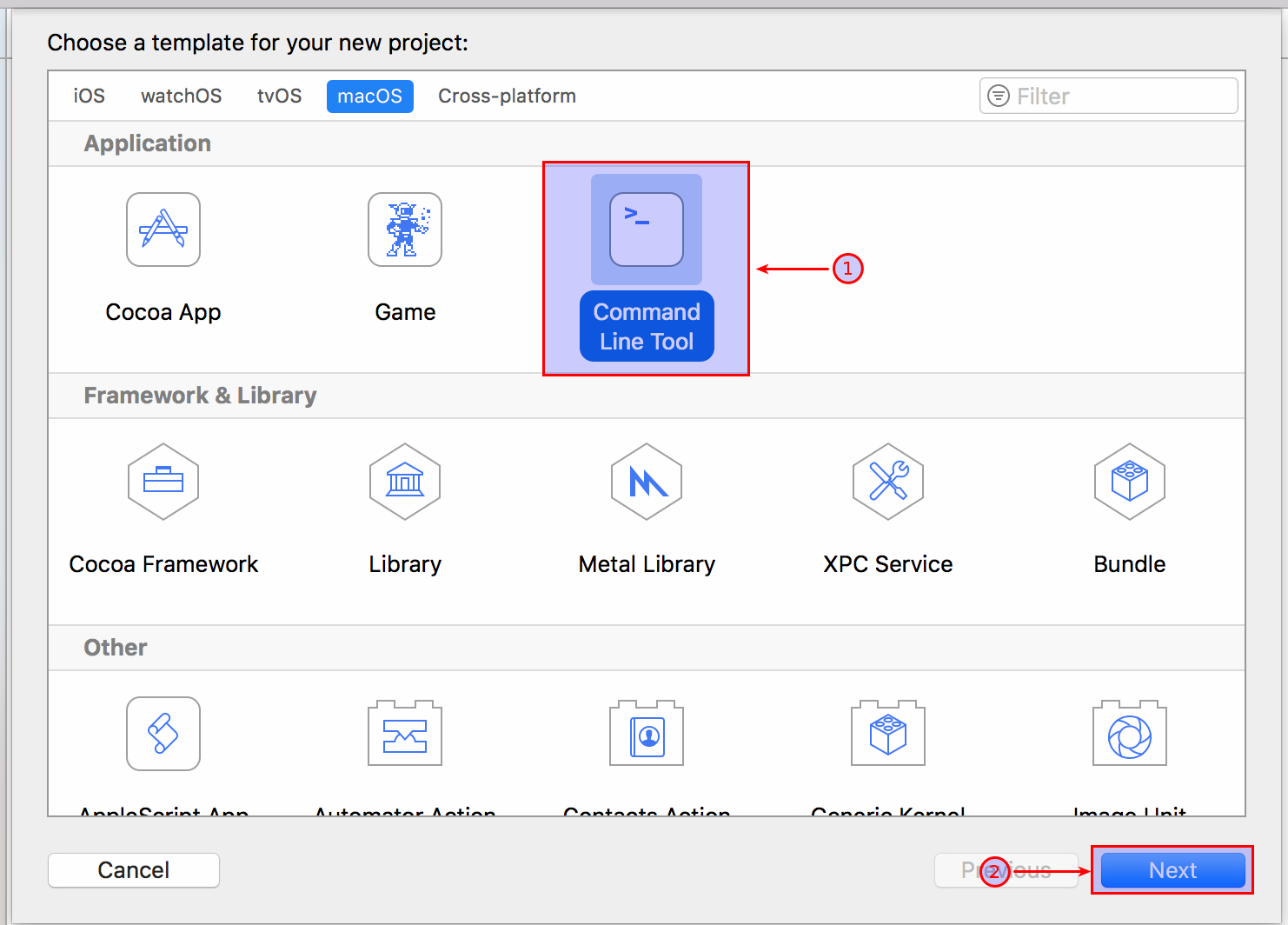The height and width of the screenshot is (925, 1288).
Task: Select the Cocoa App template icon
Action: click(x=163, y=230)
